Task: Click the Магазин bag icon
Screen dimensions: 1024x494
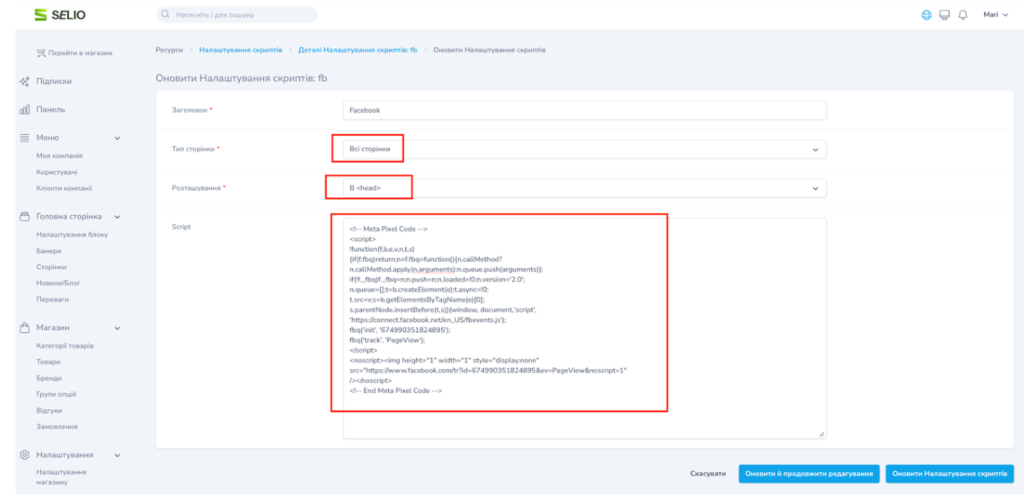Action: pyautogui.click(x=24, y=328)
